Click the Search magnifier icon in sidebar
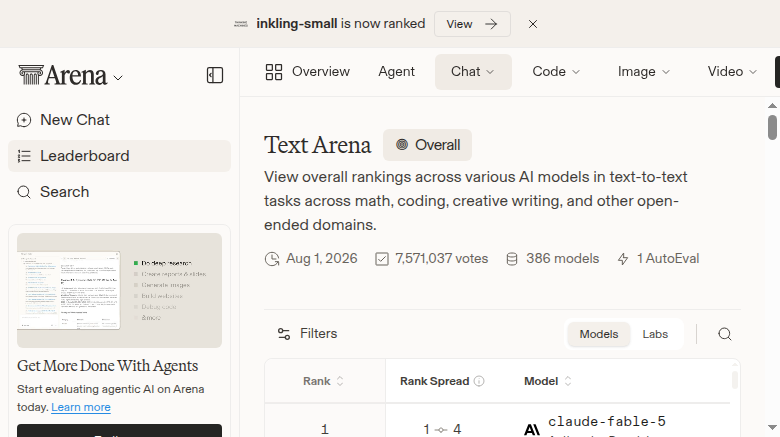 point(24,192)
